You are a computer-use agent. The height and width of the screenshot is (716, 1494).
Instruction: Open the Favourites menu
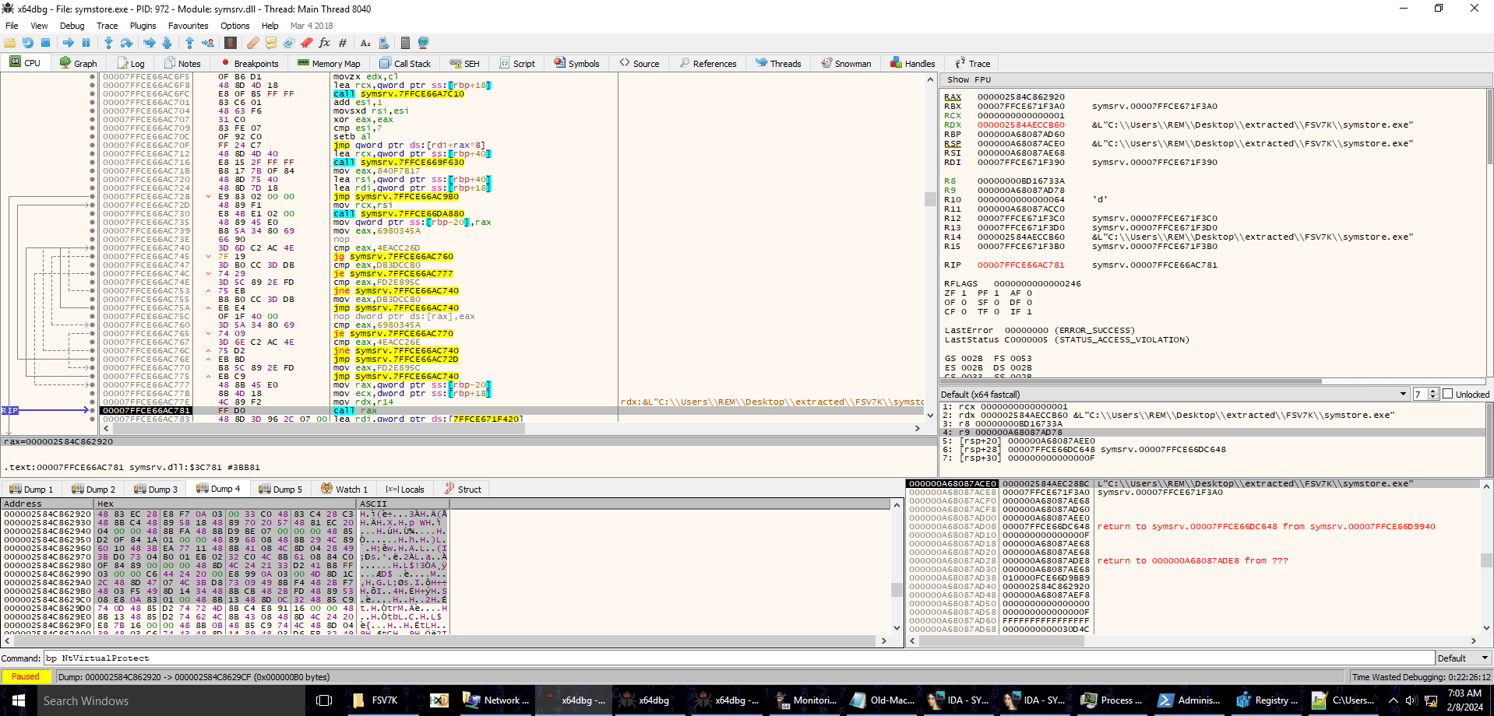pos(188,25)
